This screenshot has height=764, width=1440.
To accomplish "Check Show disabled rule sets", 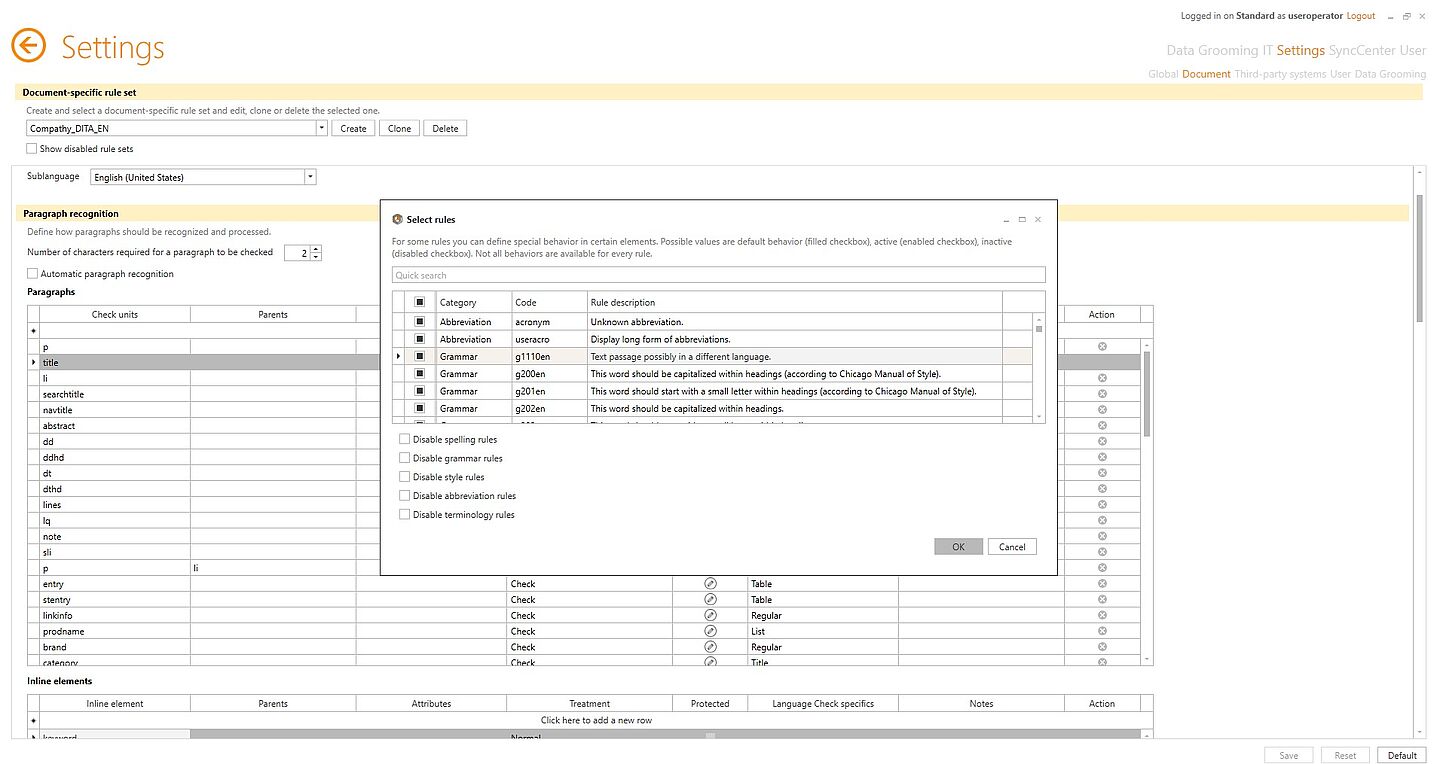I will (x=33, y=149).
